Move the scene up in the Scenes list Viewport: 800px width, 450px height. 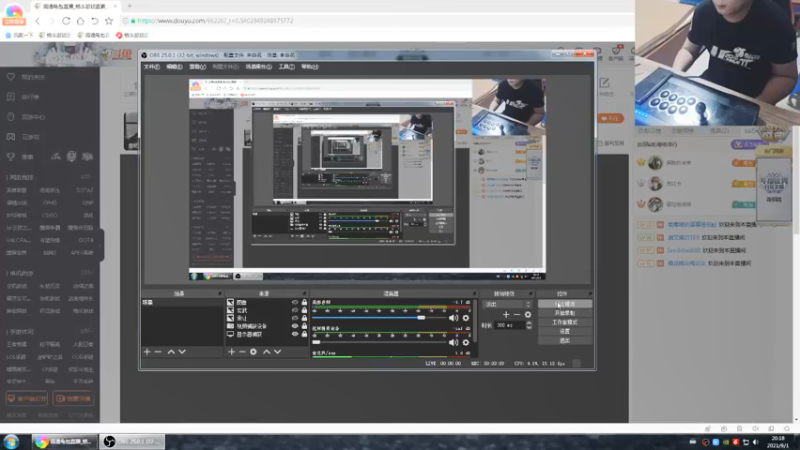coord(171,352)
